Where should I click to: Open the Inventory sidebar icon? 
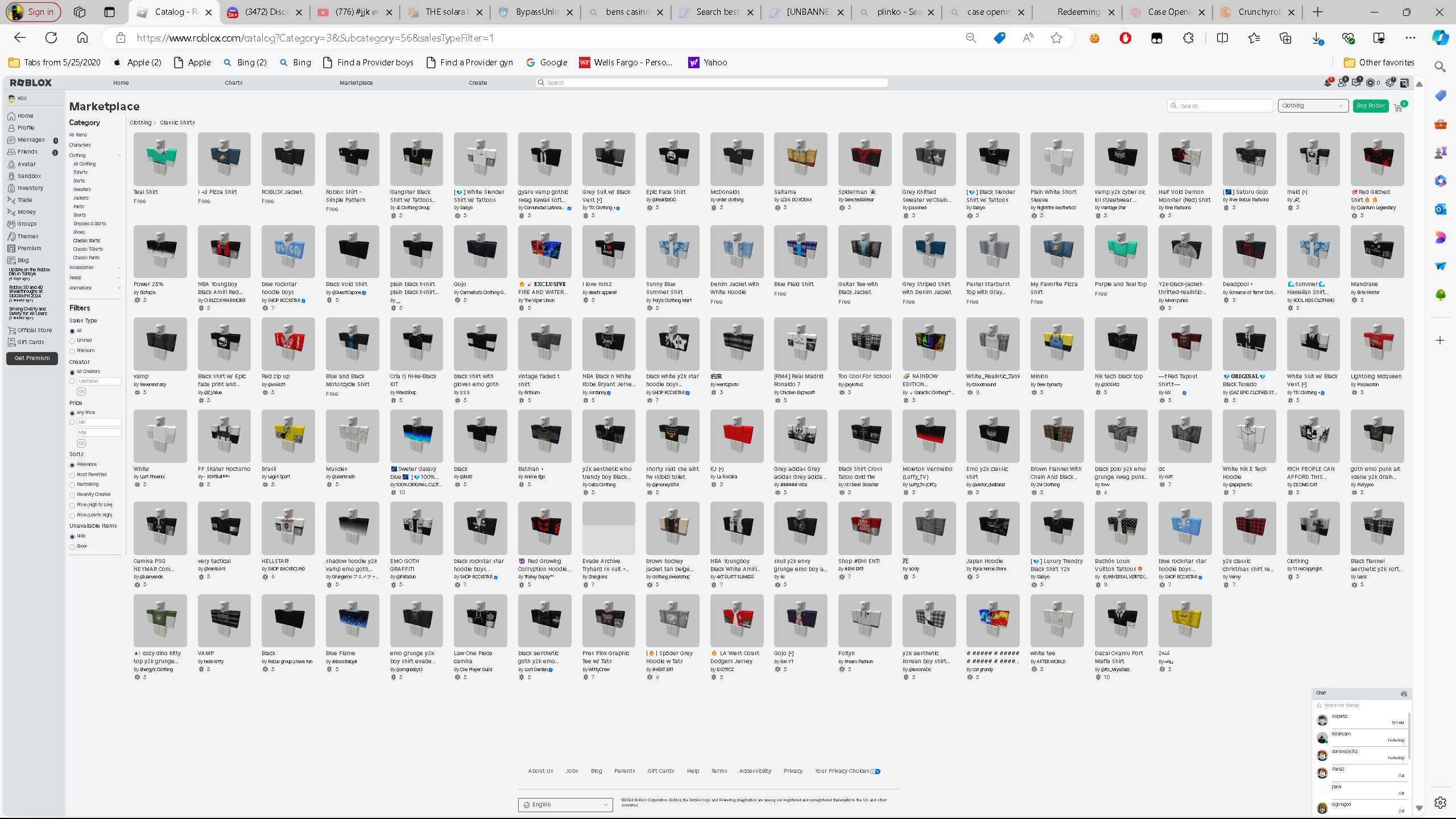point(11,188)
